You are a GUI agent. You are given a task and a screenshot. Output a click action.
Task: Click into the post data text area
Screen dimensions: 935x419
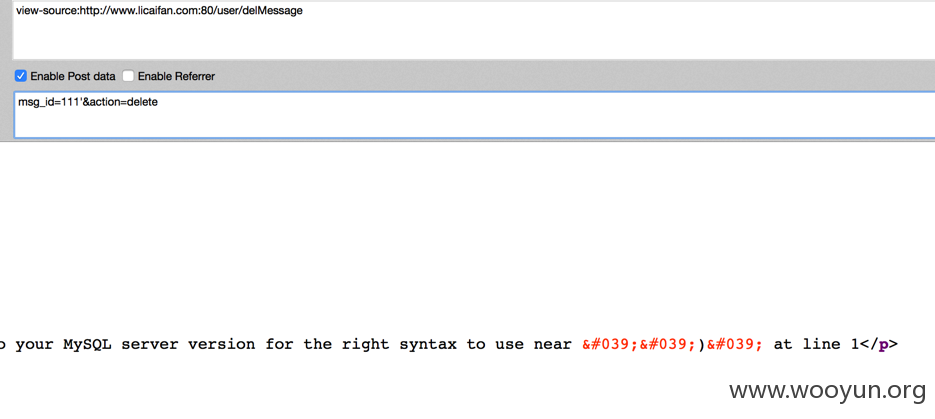pos(475,114)
